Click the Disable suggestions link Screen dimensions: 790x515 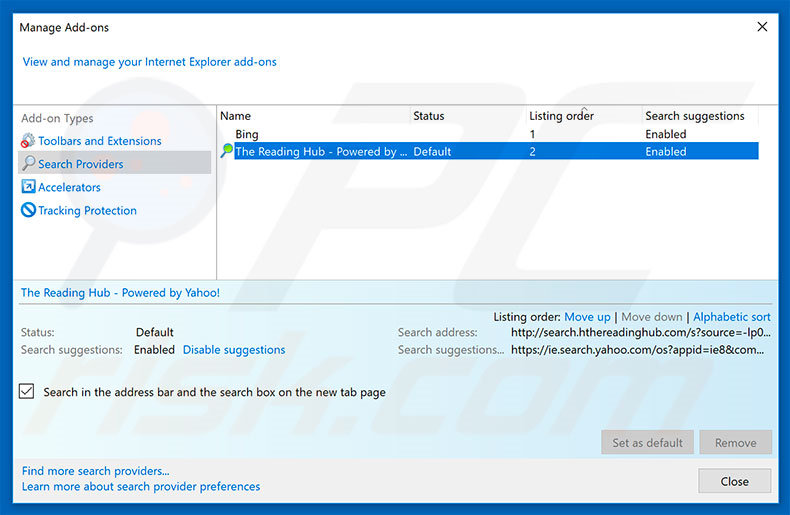pos(234,350)
